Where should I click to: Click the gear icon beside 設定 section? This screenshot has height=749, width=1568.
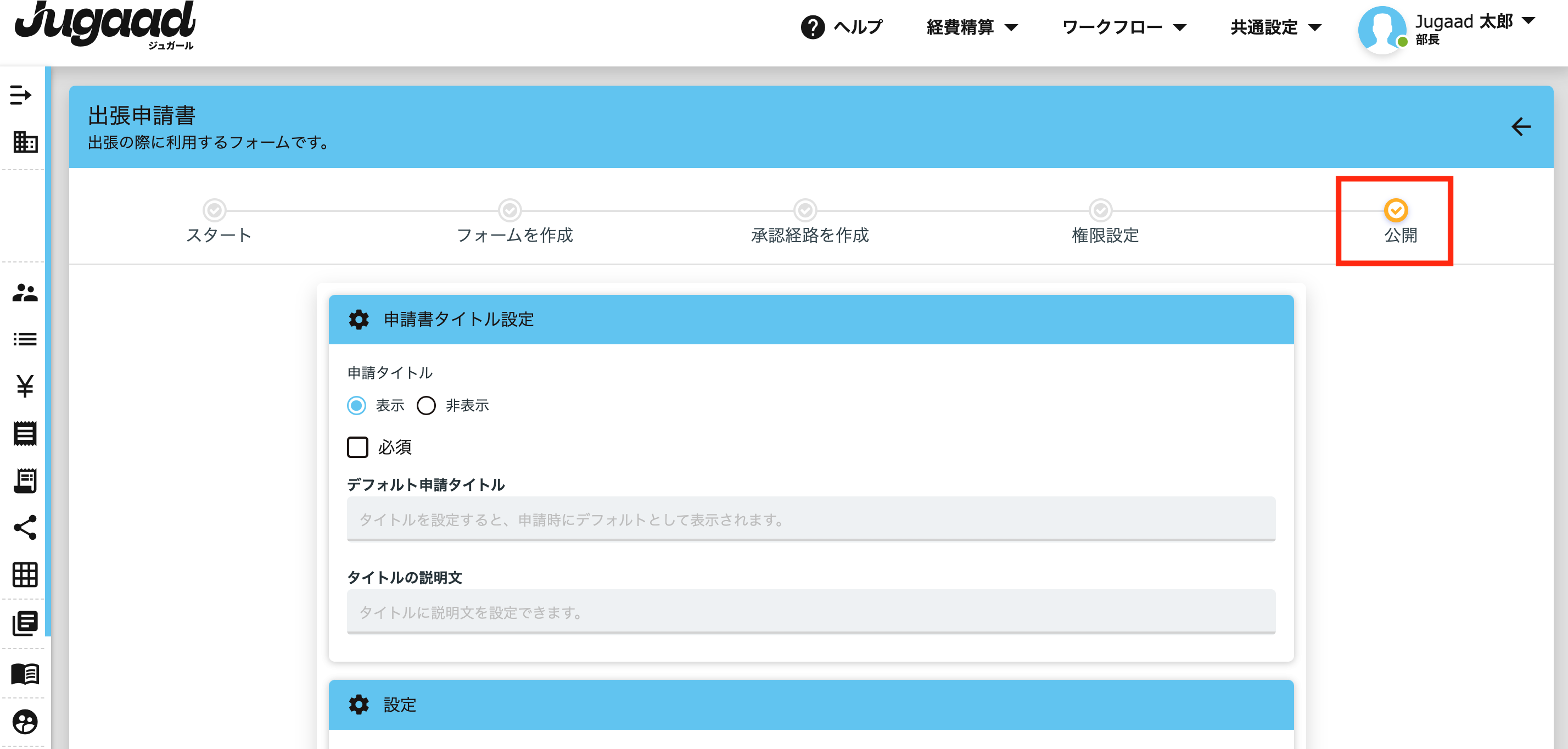click(x=359, y=705)
